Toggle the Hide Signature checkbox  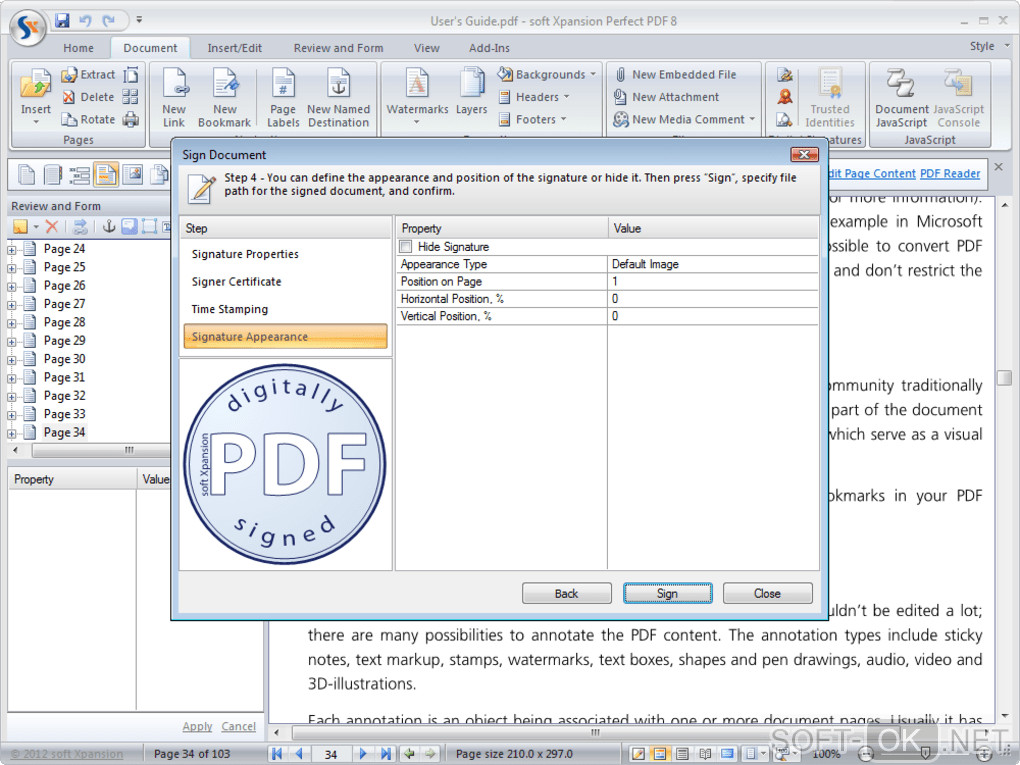point(406,247)
